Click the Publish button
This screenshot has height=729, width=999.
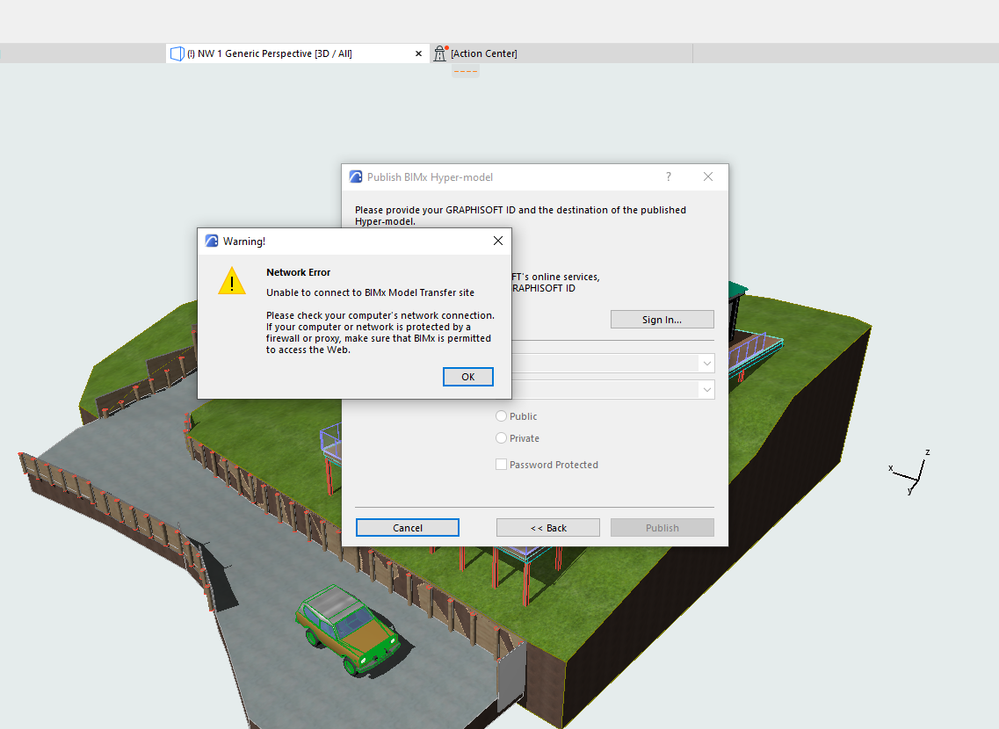pyautogui.click(x=662, y=528)
